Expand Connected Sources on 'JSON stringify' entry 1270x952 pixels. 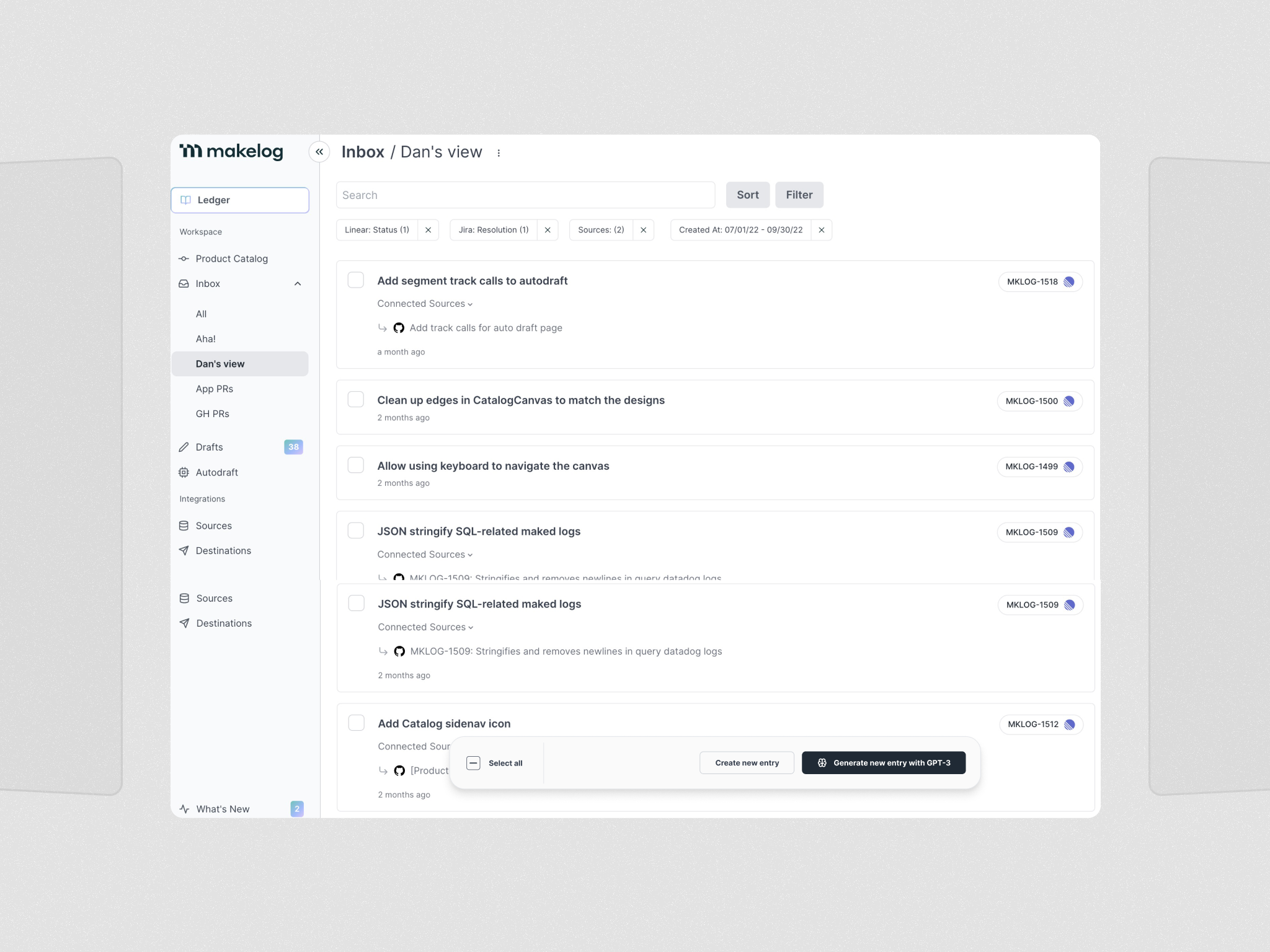[425, 627]
